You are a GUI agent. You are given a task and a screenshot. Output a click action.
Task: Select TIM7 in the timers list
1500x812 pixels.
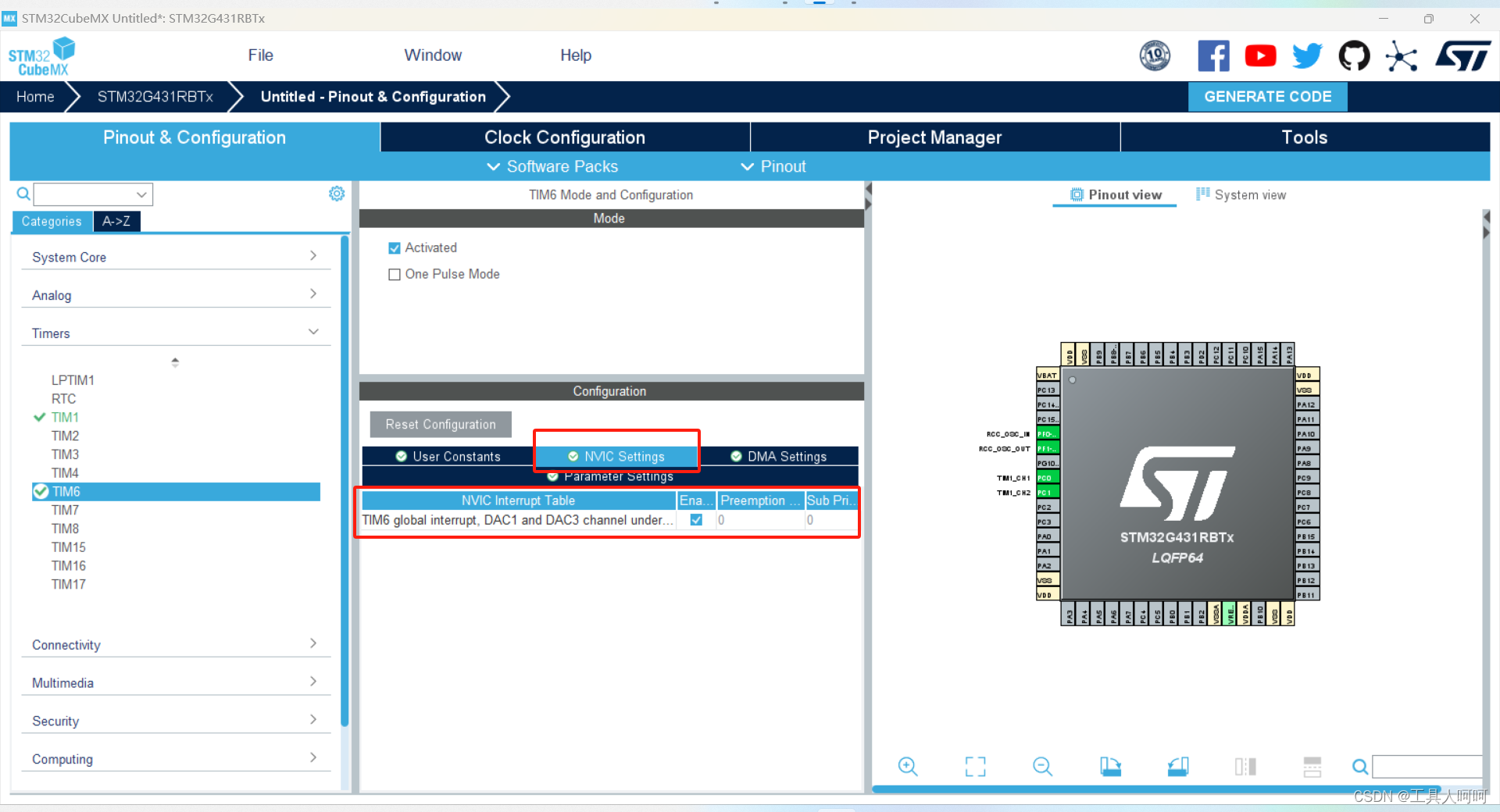(65, 511)
